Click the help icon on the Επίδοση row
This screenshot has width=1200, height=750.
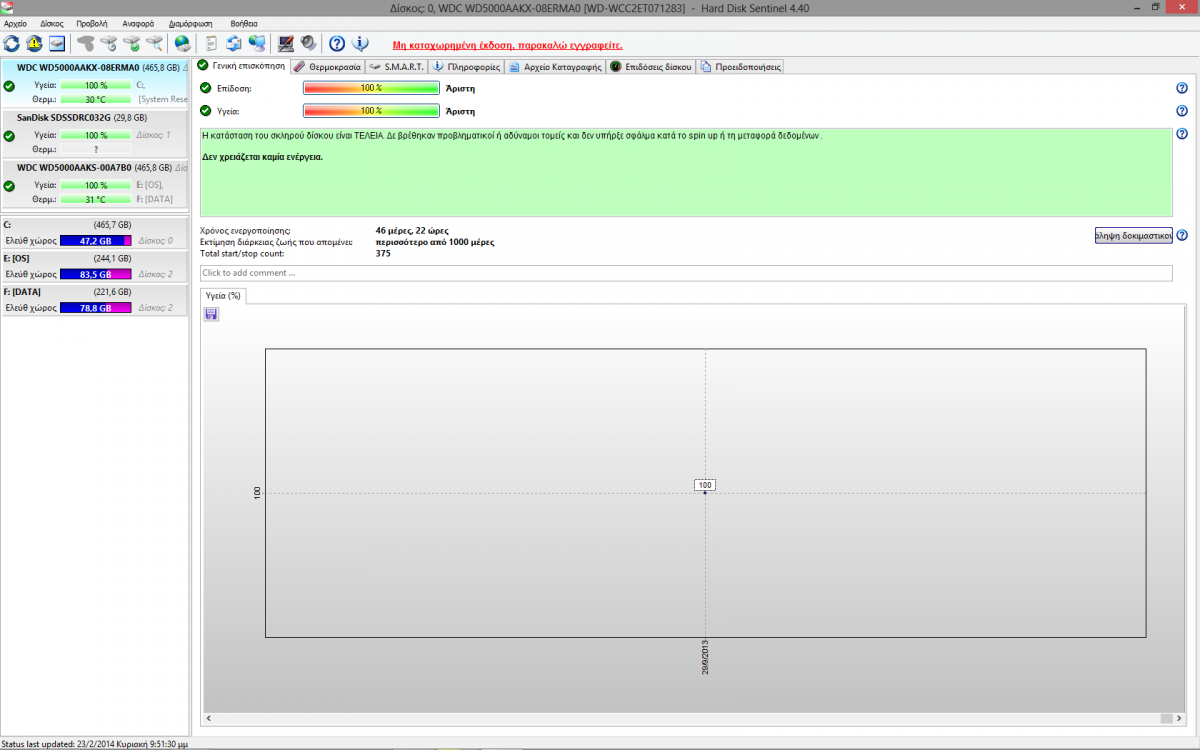[x=1182, y=88]
